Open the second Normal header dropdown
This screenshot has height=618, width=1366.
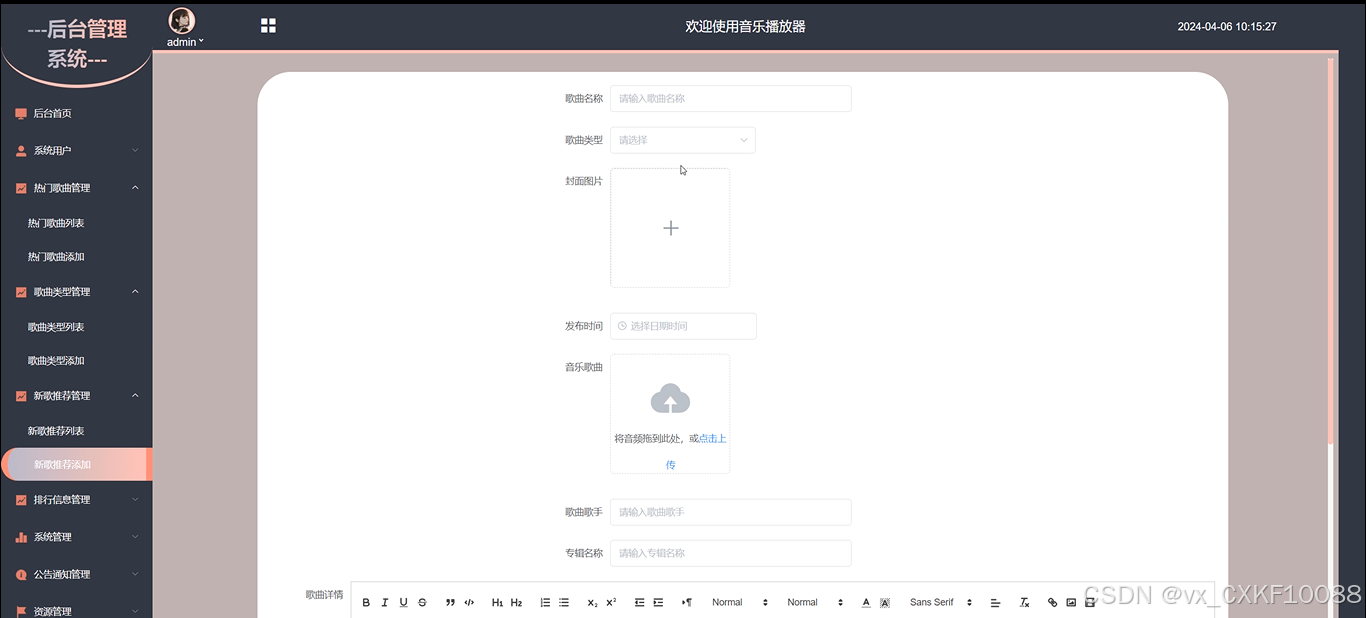(x=815, y=602)
